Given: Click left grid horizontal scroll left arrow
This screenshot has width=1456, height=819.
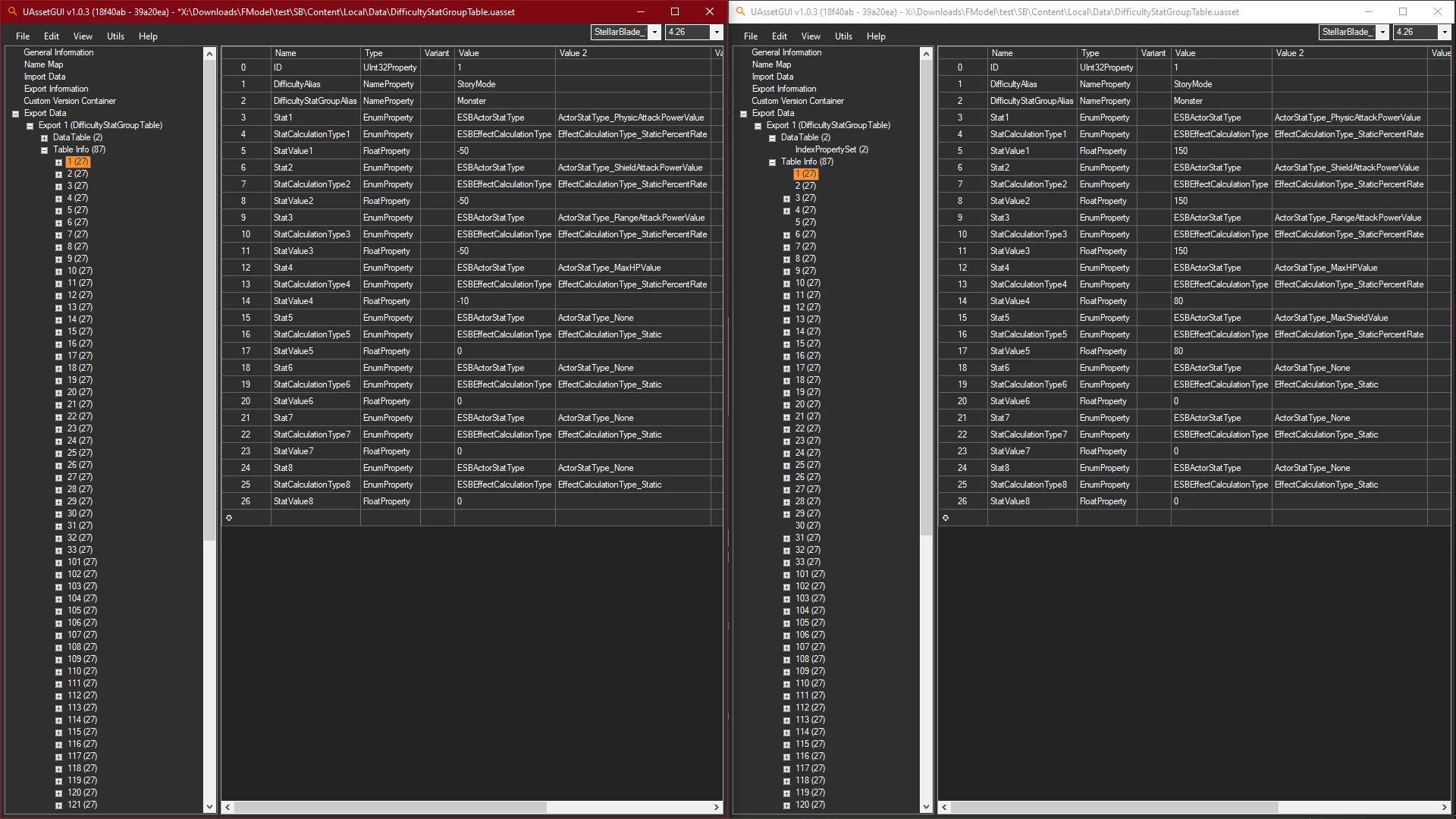Looking at the screenshot, I should [227, 808].
